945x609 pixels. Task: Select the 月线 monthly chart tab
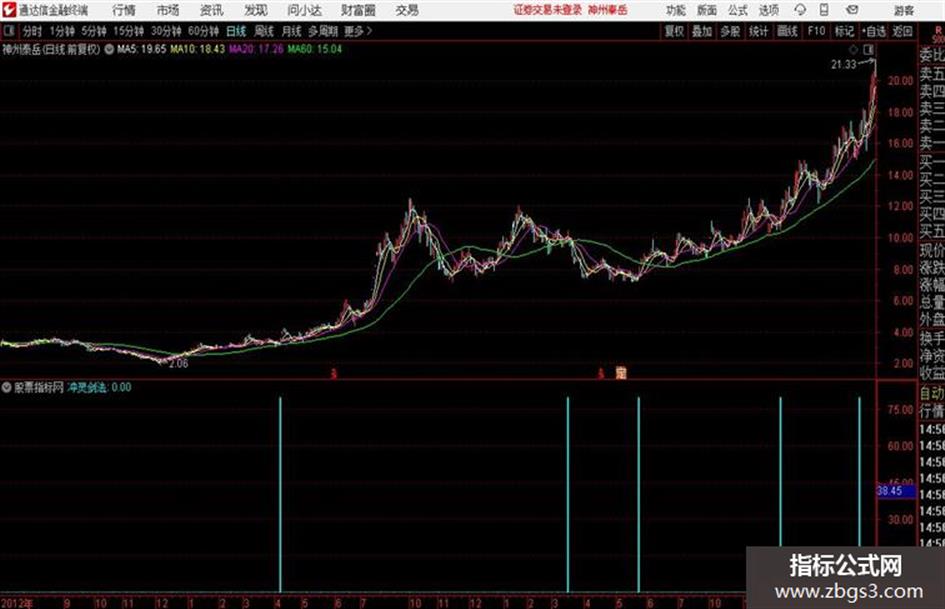click(x=292, y=31)
